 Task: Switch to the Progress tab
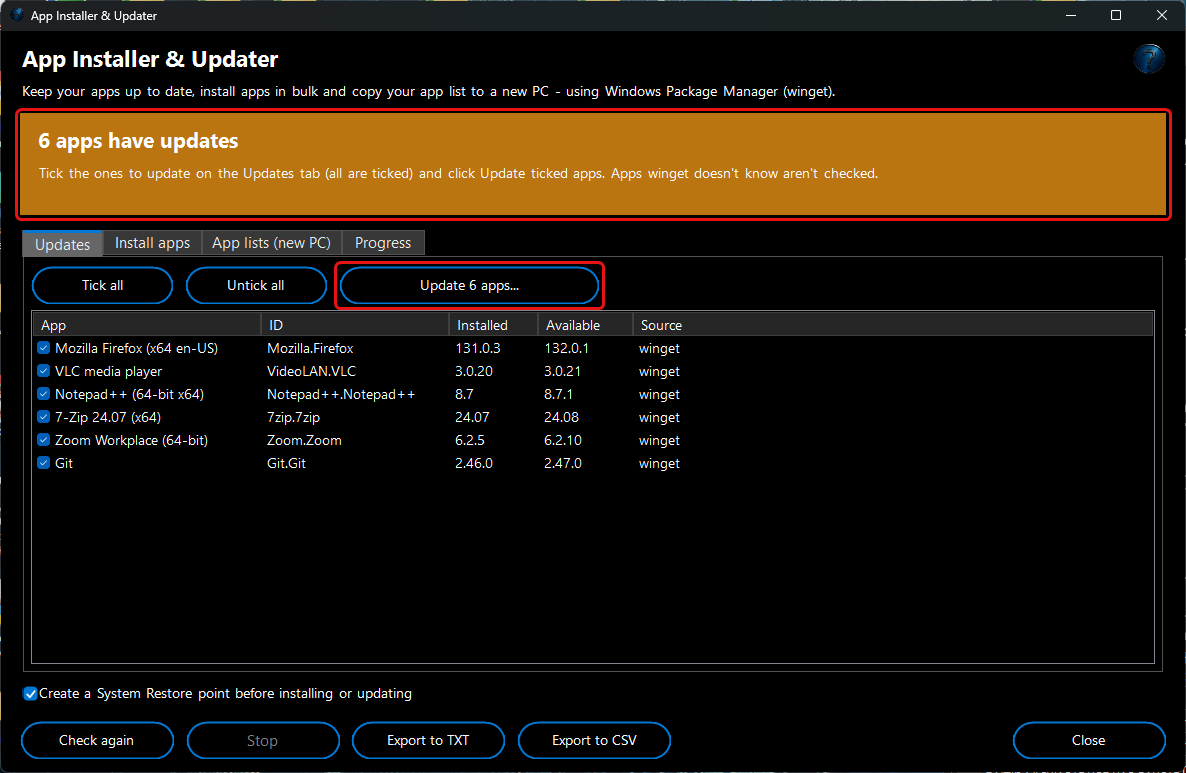pos(383,243)
